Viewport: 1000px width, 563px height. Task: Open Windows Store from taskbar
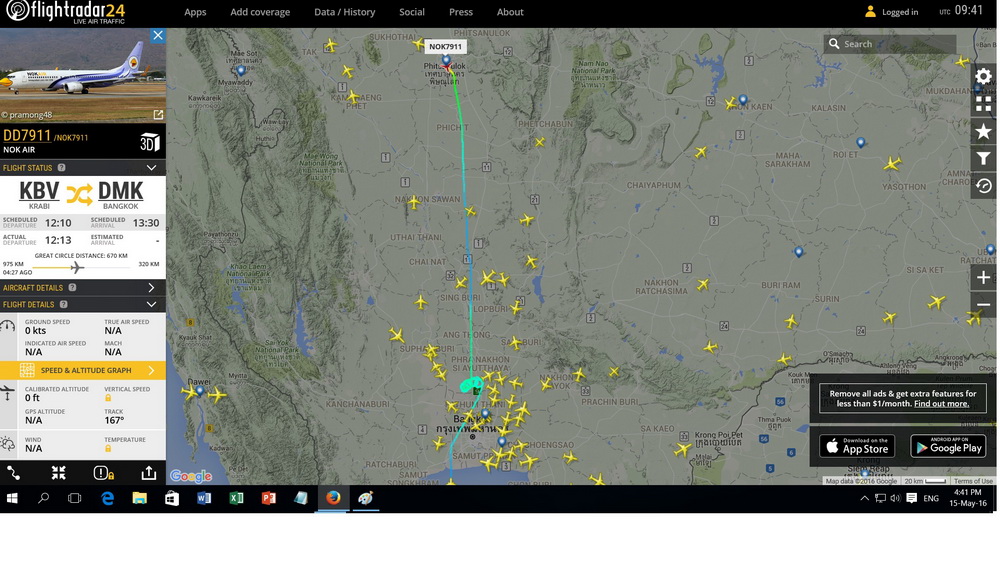point(172,498)
